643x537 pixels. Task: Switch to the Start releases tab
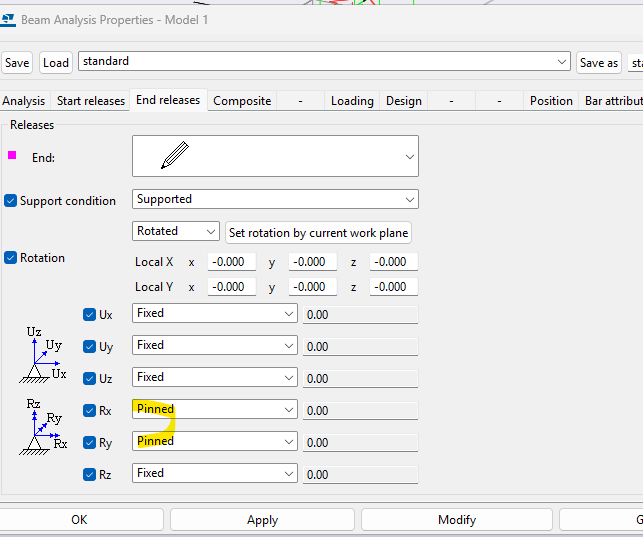pos(91,101)
